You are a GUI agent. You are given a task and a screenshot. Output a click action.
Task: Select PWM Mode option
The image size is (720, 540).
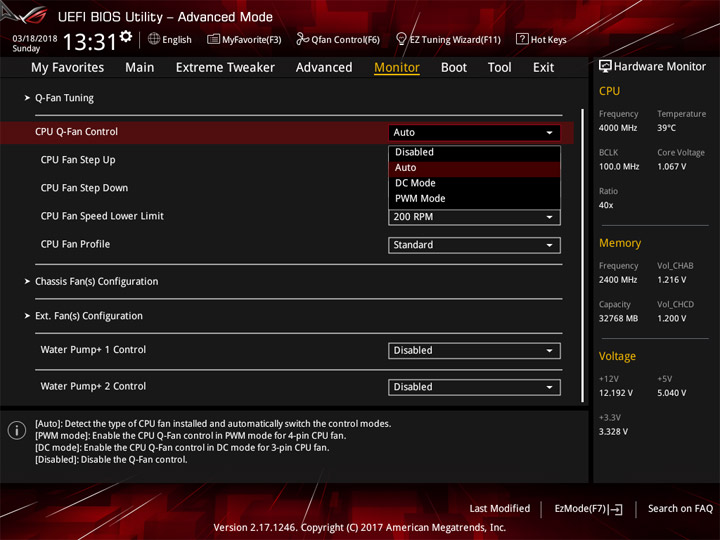474,199
